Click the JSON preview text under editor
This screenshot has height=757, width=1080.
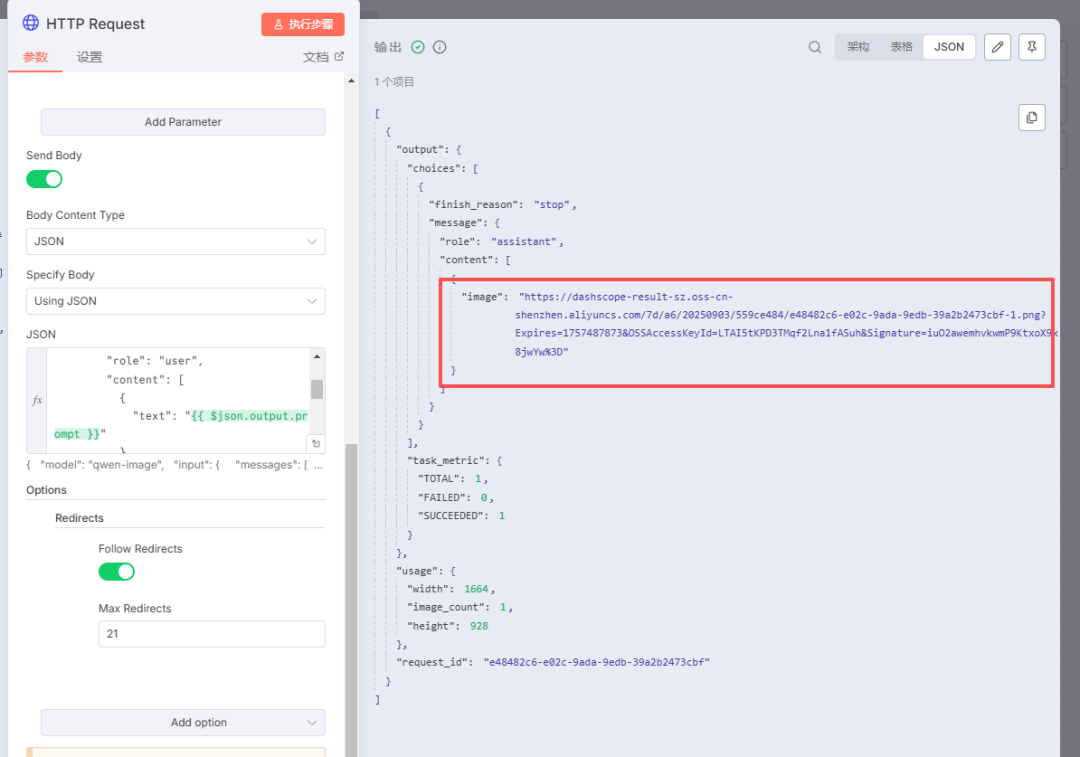(175, 465)
